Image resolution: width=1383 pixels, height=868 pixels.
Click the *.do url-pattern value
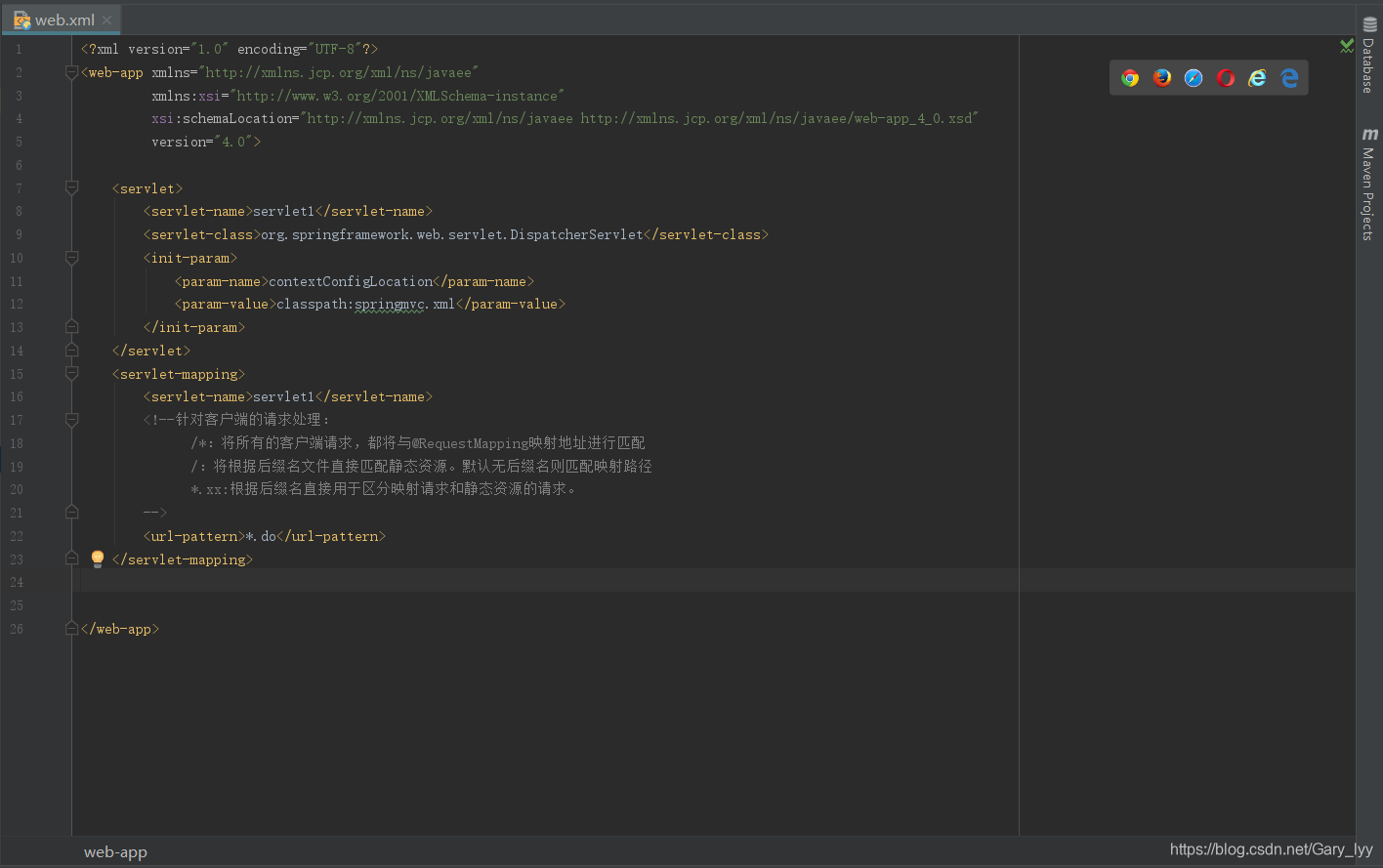261,536
